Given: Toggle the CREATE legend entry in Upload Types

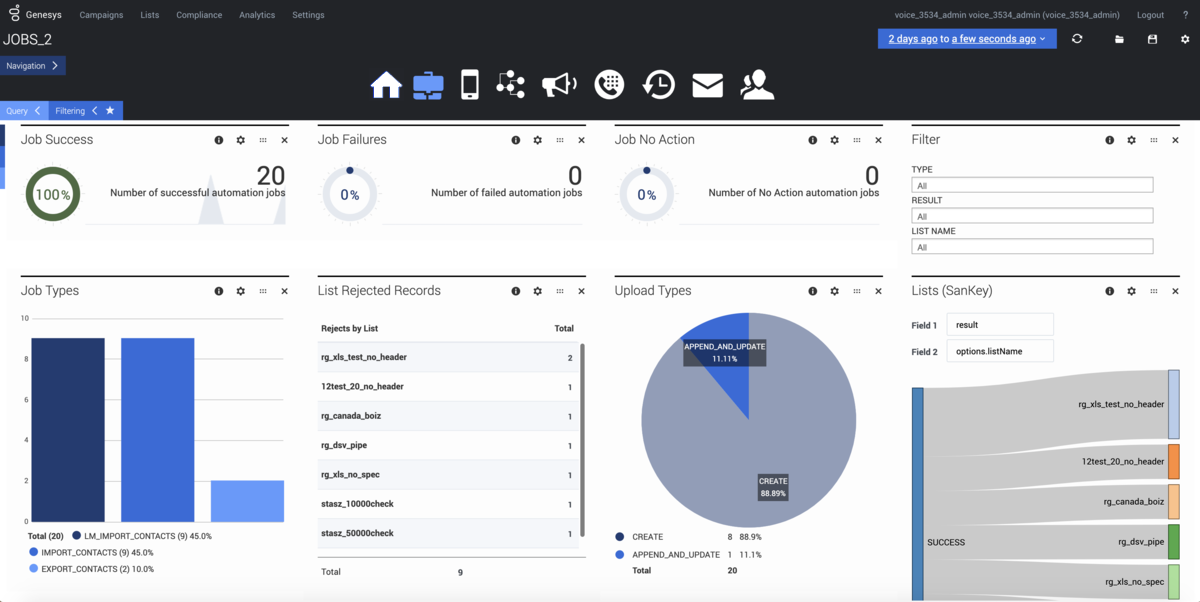Looking at the screenshot, I should pyautogui.click(x=647, y=537).
